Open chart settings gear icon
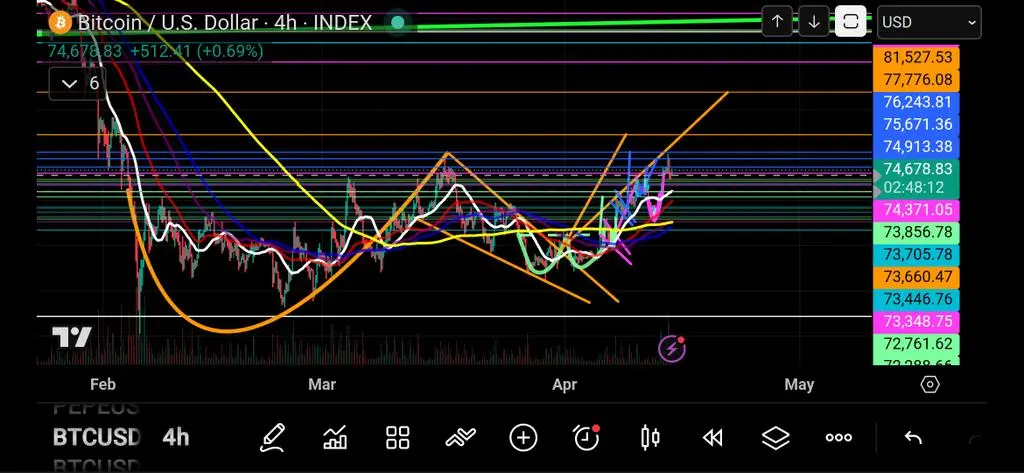The width and height of the screenshot is (1024, 473). (929, 385)
